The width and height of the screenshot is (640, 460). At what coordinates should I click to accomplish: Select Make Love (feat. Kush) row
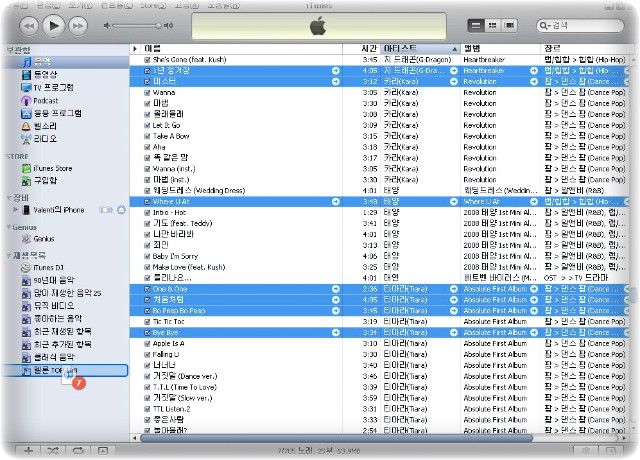379,267
